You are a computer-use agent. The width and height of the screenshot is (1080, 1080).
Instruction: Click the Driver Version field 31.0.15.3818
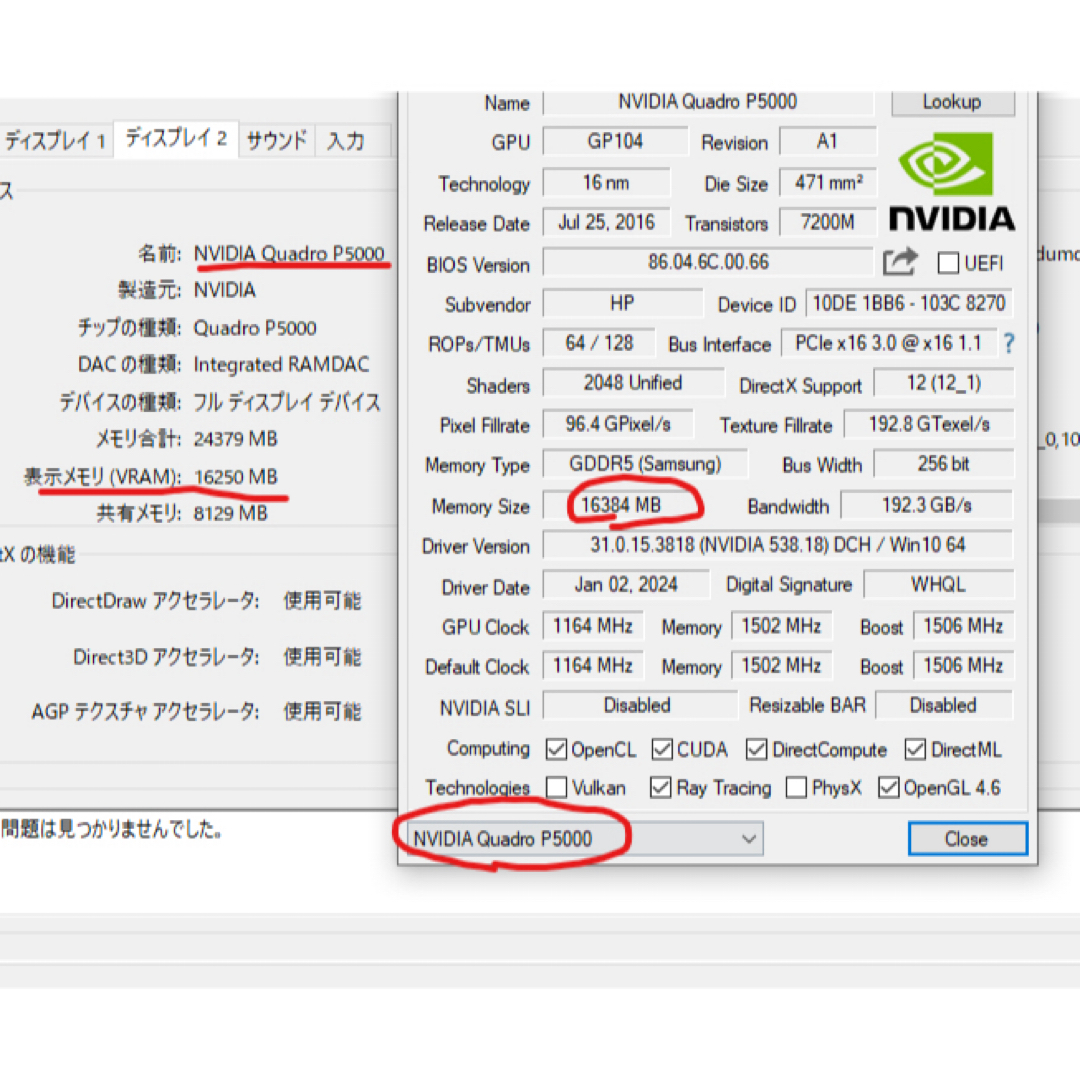click(778, 545)
